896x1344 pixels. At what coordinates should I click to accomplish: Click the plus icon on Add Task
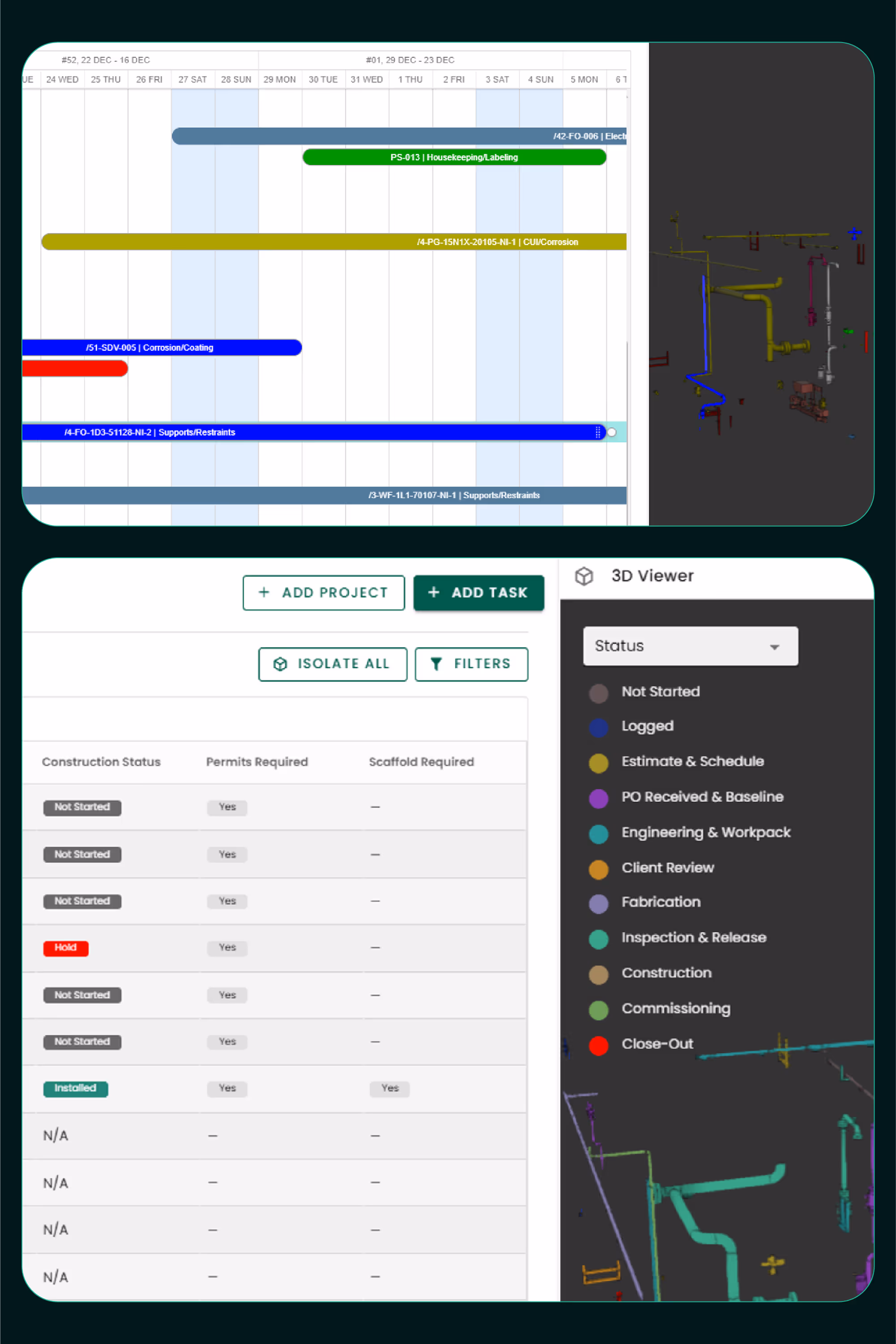(434, 592)
